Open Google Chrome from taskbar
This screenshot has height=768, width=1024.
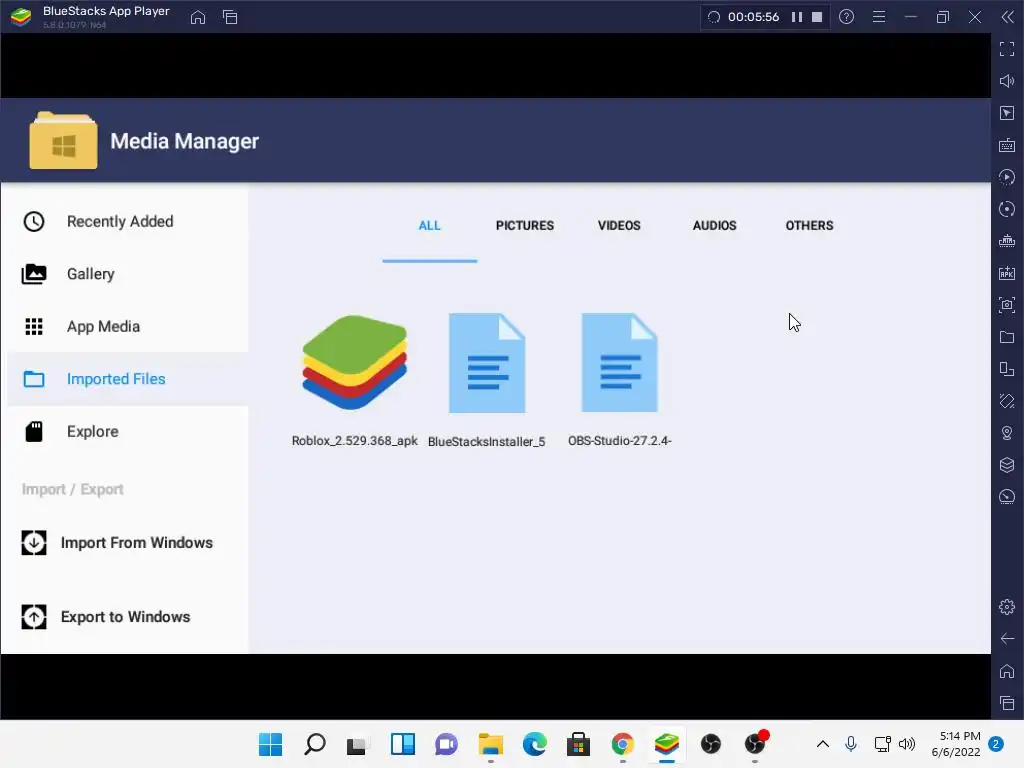click(622, 744)
